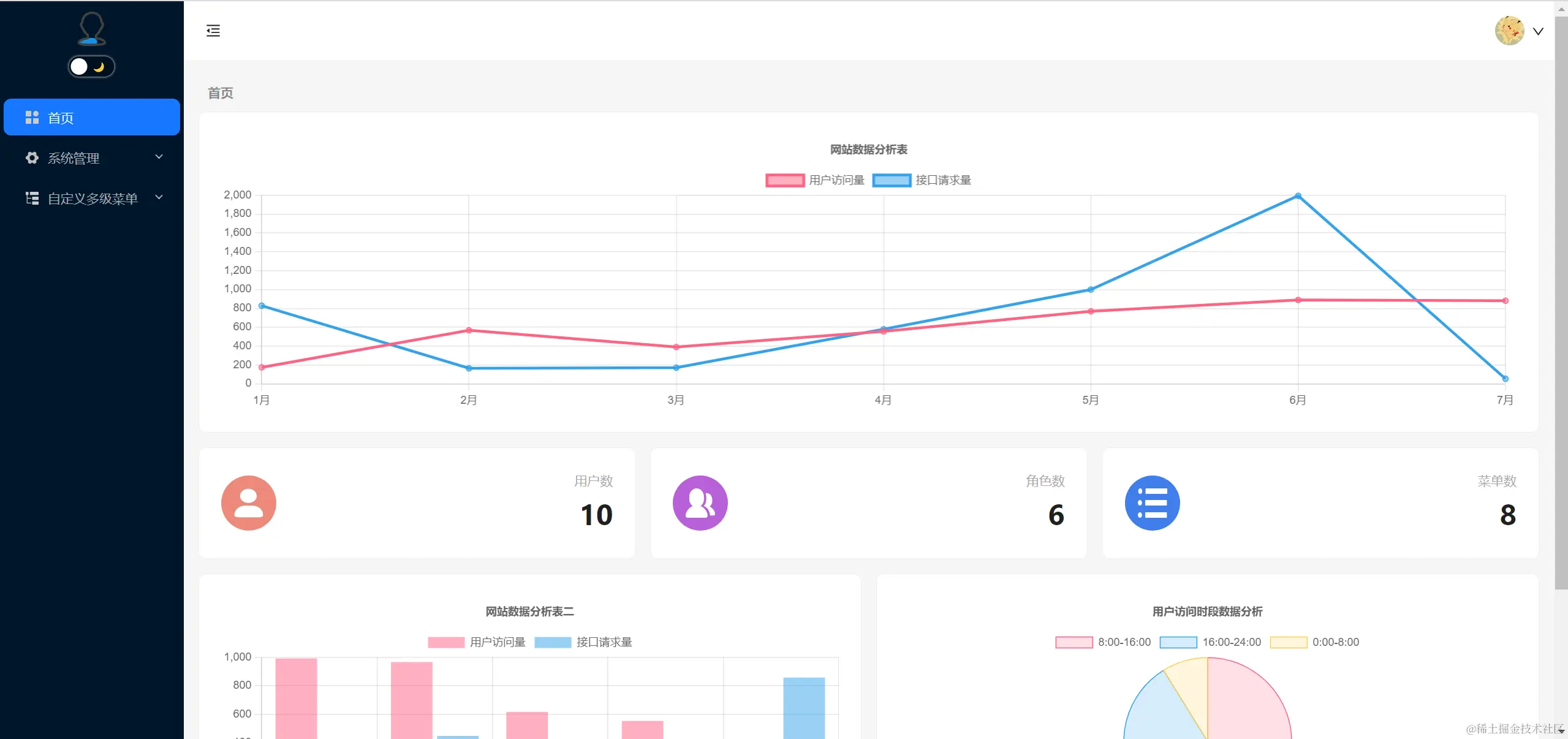Click the 首页 dashboard grid icon
This screenshot has width=1568, height=739.
click(32, 117)
